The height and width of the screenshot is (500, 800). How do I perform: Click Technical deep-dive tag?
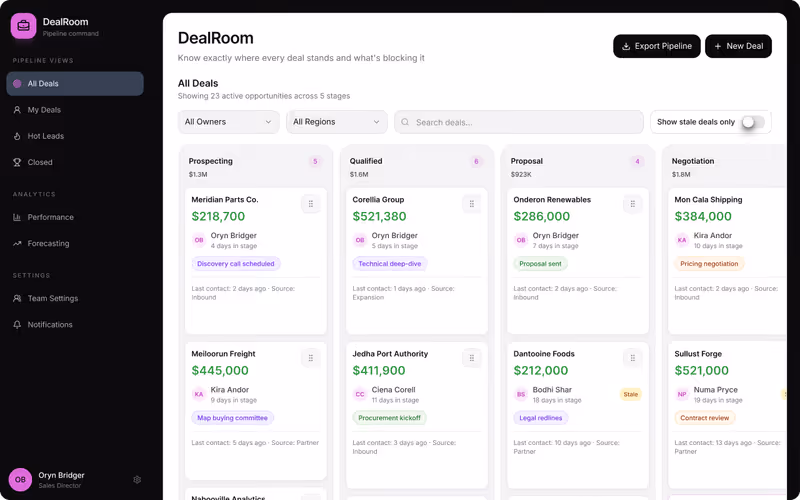(390, 264)
